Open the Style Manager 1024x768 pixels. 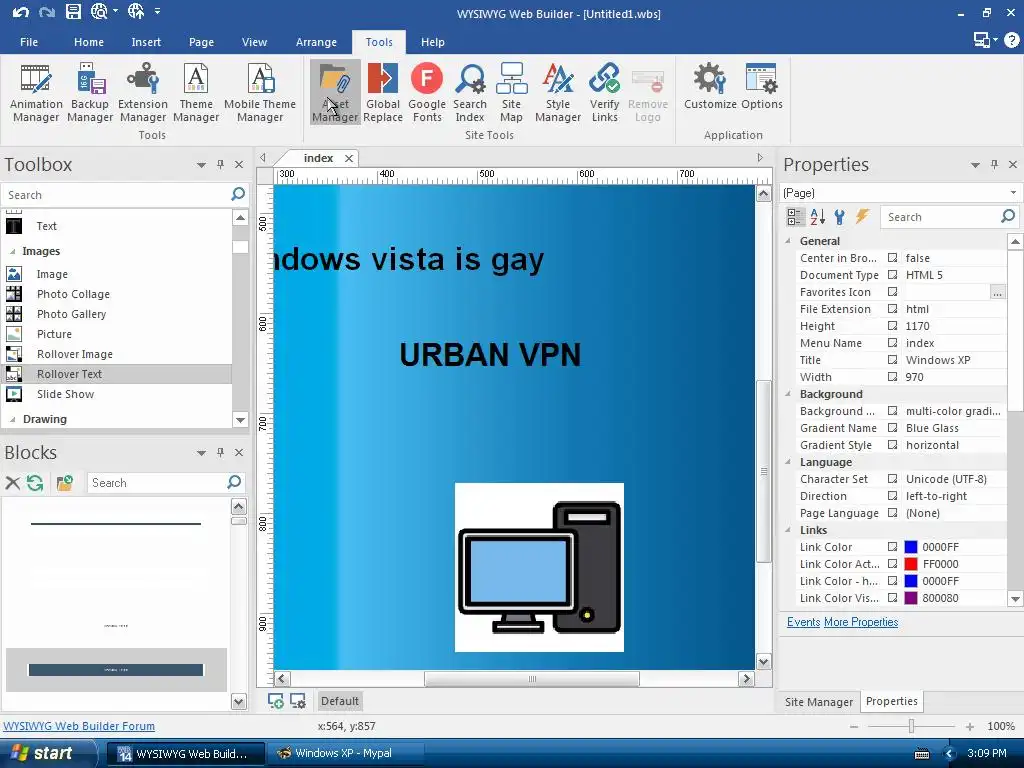[x=558, y=93]
